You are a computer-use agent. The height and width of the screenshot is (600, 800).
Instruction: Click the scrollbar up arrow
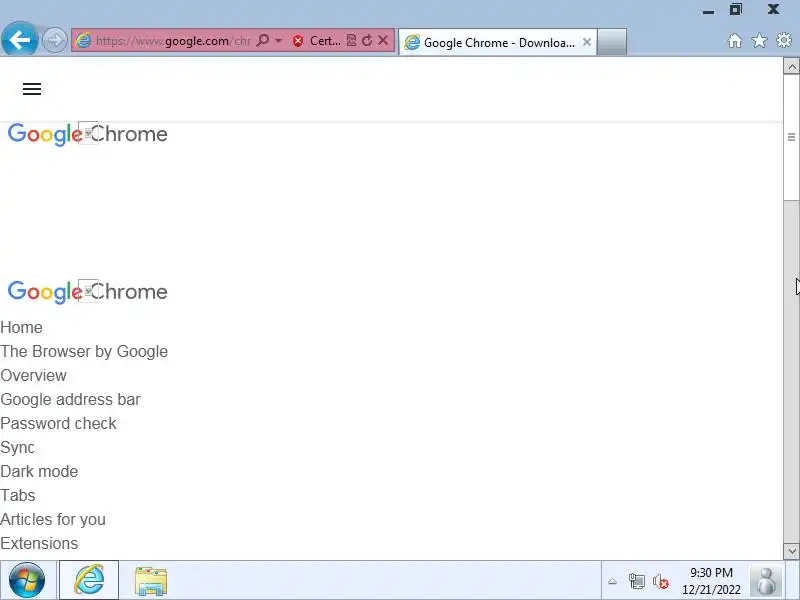791,66
